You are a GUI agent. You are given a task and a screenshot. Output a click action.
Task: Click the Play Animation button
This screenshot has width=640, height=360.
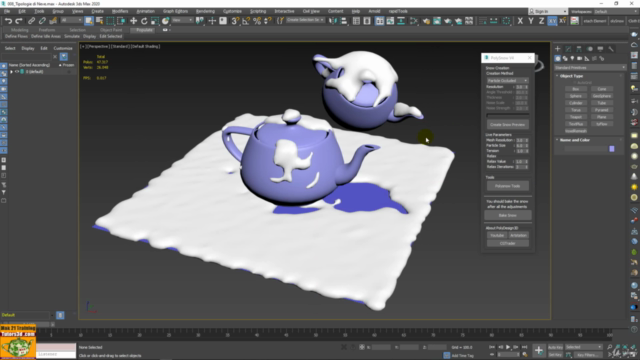508,347
